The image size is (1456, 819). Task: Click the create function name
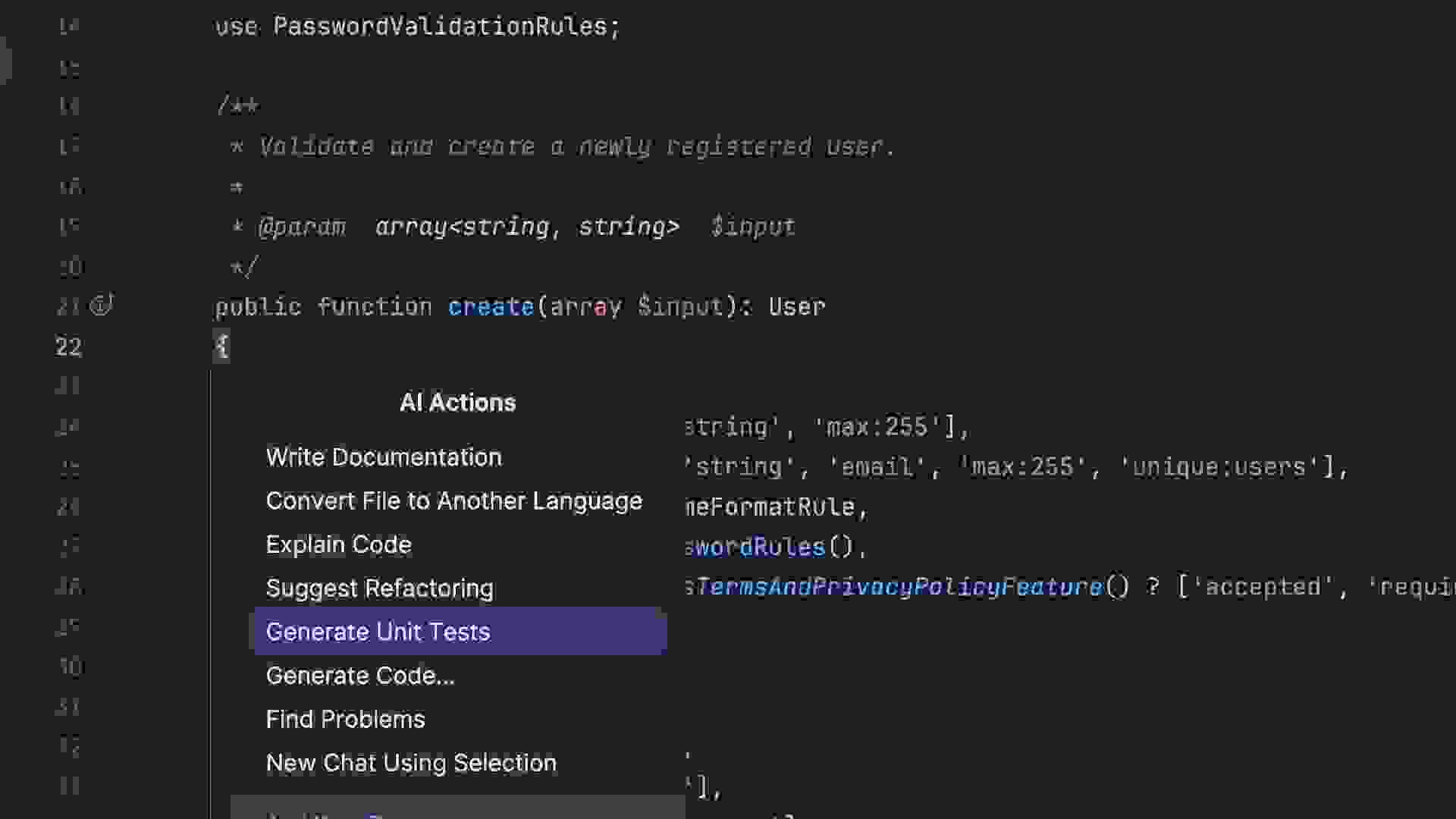pos(491,307)
